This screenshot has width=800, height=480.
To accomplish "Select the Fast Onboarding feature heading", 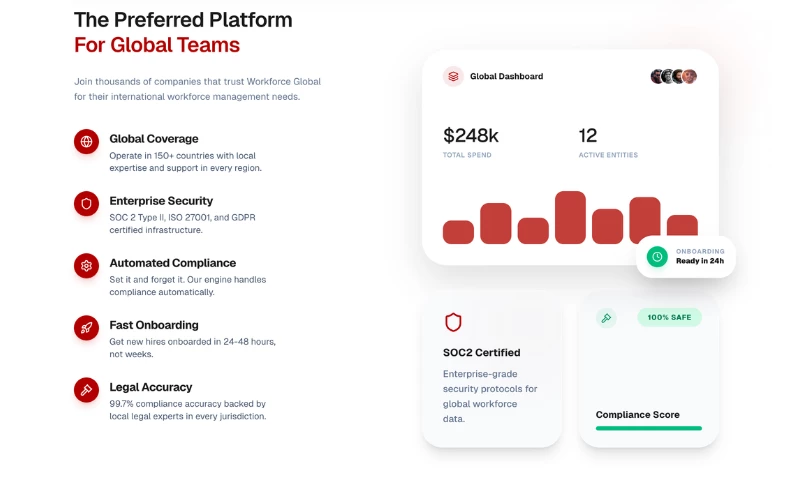I will [154, 325].
